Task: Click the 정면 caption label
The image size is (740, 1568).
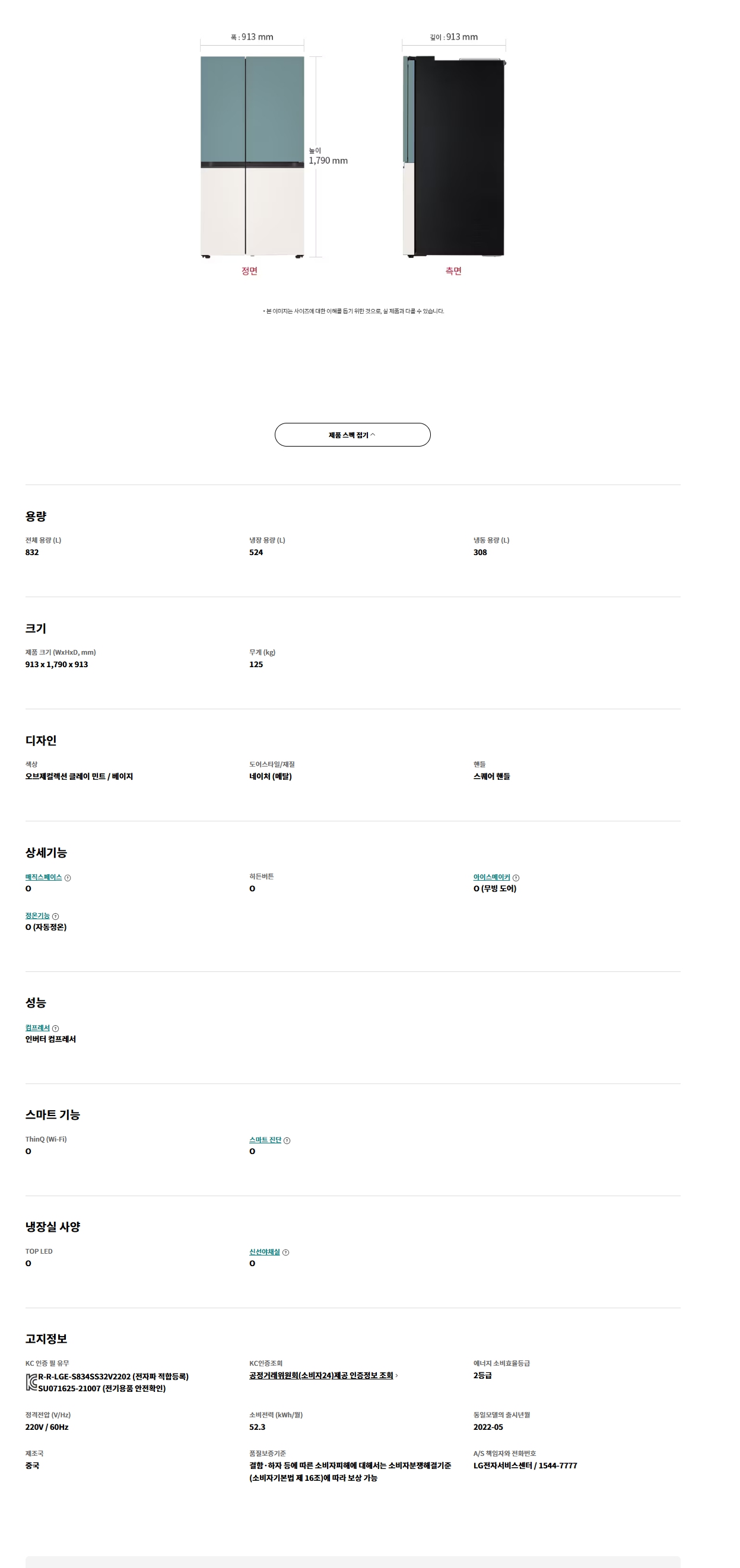Action: (x=249, y=271)
